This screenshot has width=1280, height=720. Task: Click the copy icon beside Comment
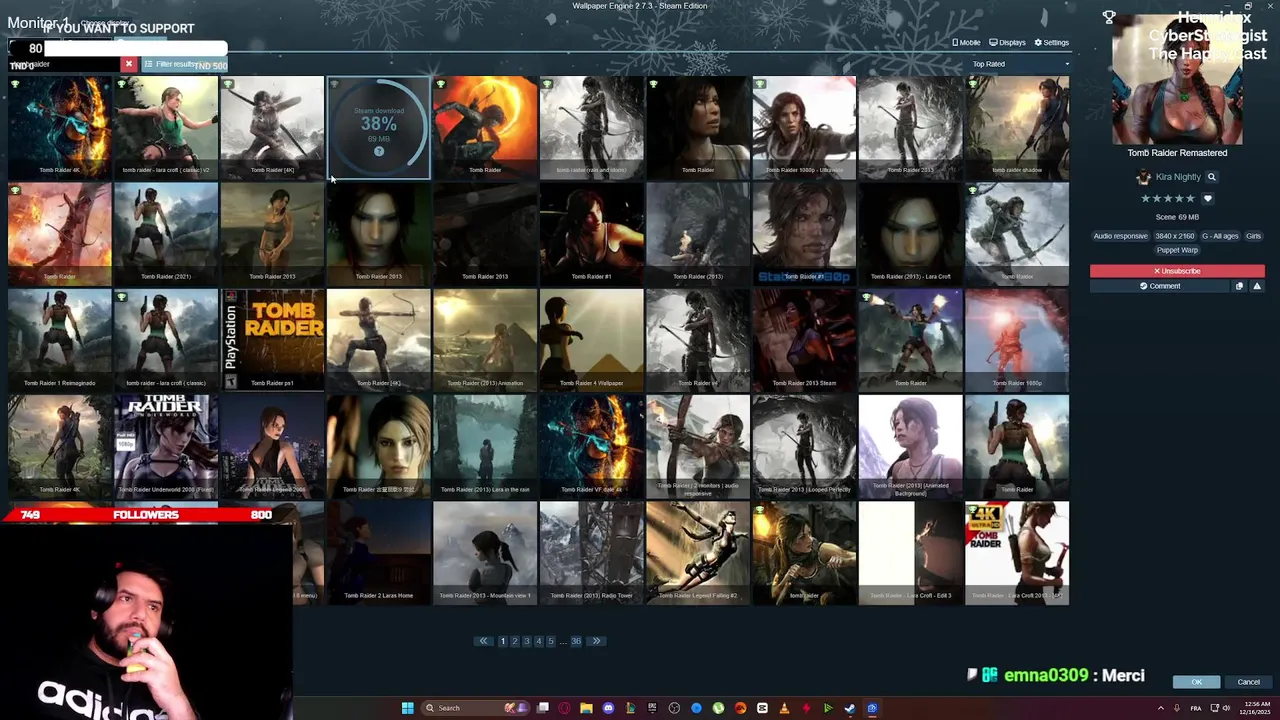(1239, 286)
